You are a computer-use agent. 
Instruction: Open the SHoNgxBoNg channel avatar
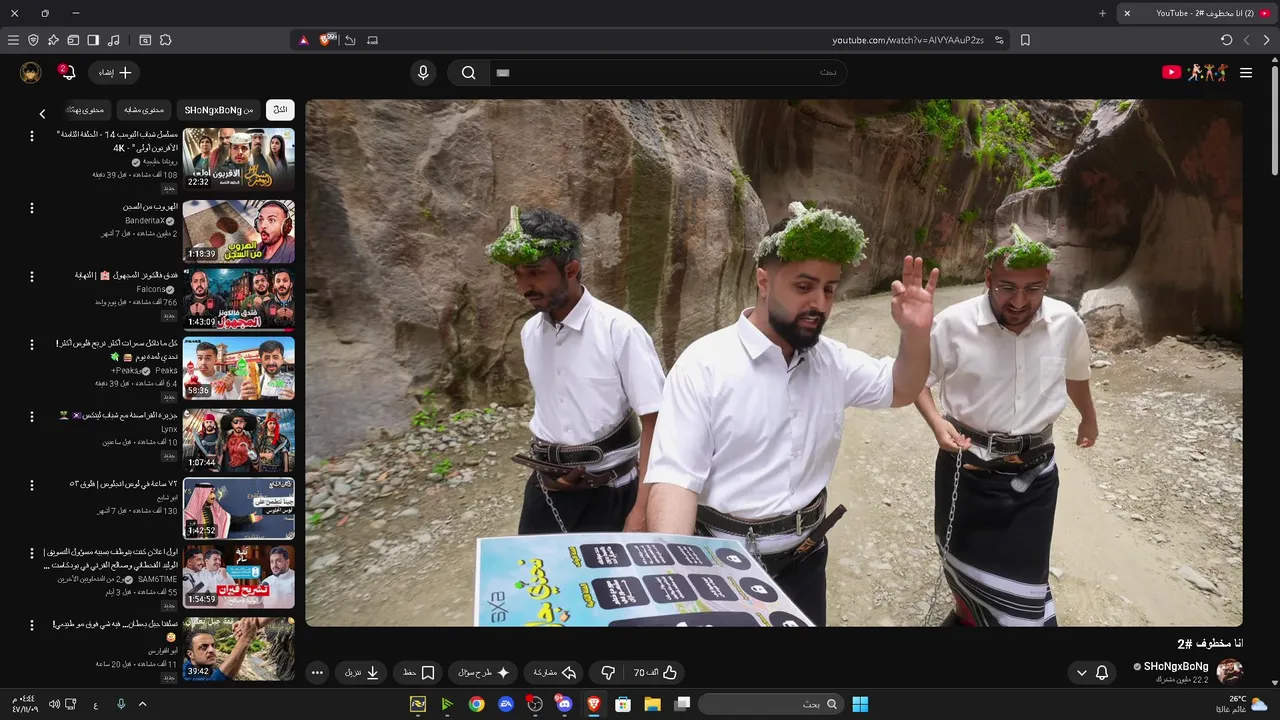[x=1230, y=671]
